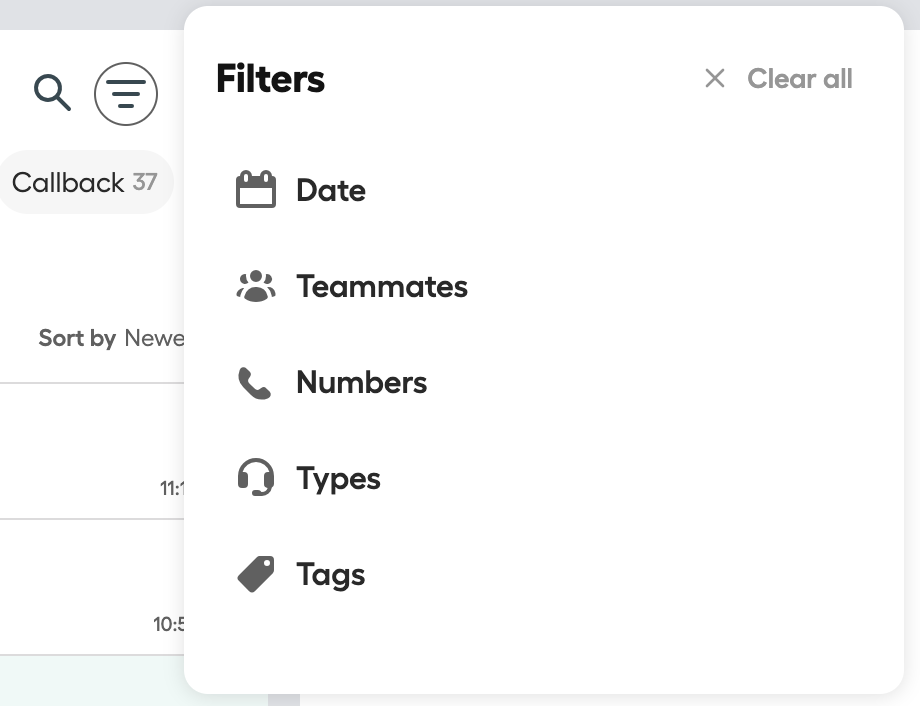Open the search magnifier icon

point(52,93)
